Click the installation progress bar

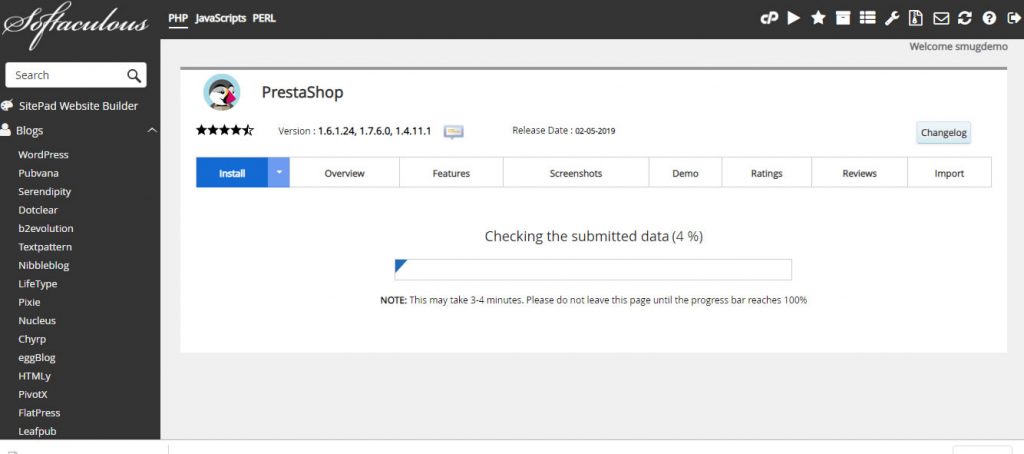tap(593, 269)
